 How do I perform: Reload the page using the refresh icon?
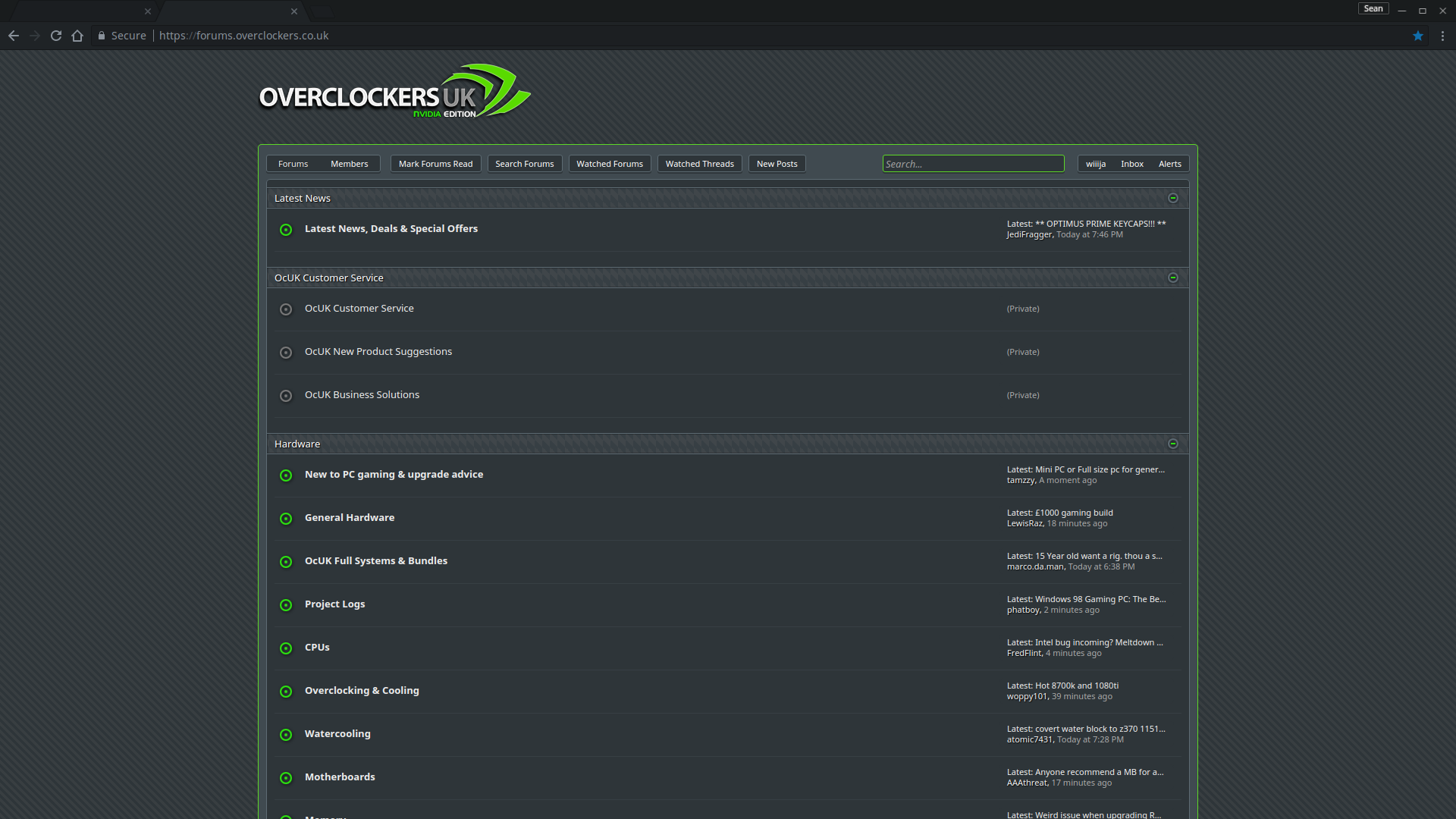[x=56, y=36]
